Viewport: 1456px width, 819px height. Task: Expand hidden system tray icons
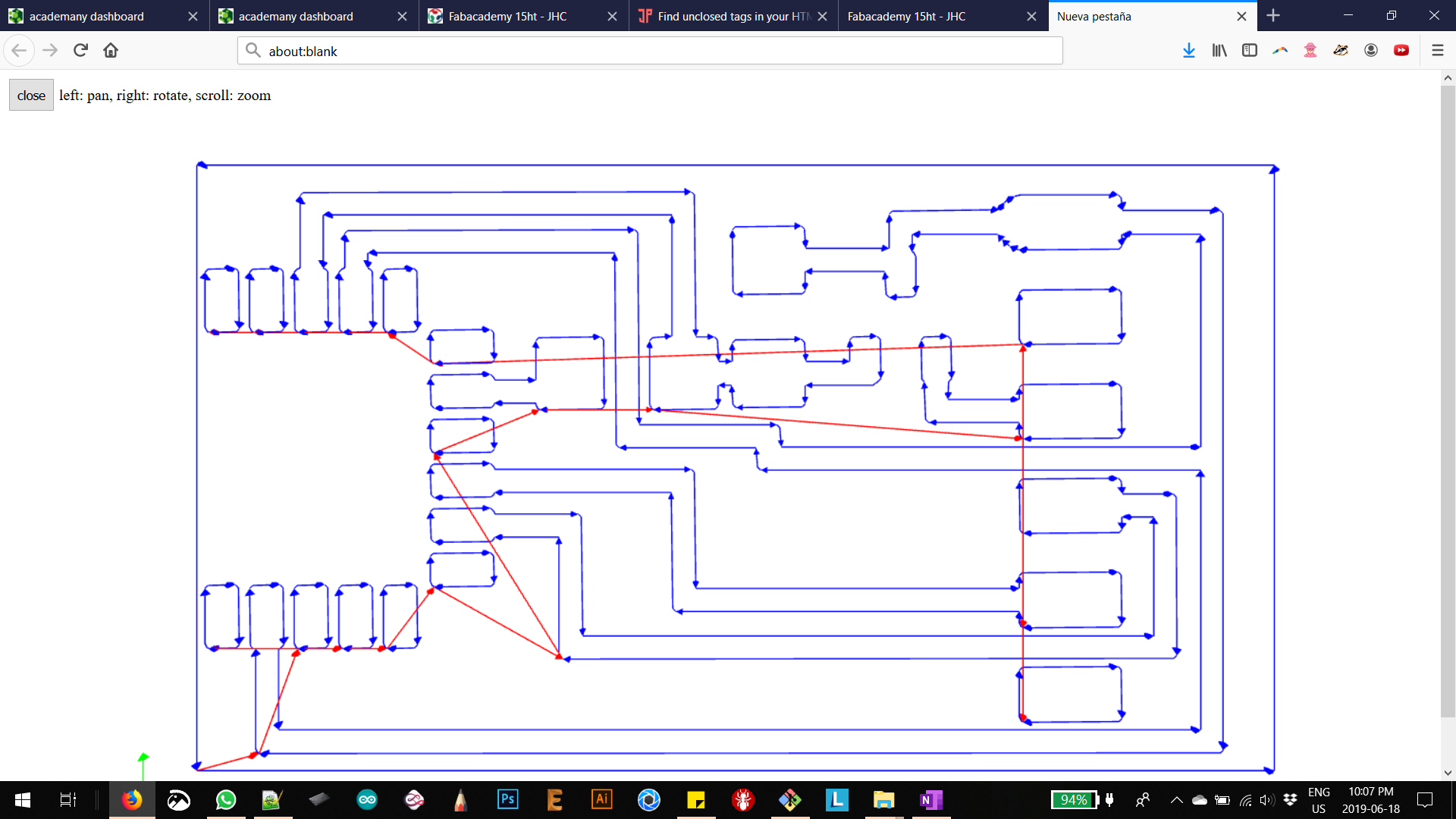(1176, 800)
